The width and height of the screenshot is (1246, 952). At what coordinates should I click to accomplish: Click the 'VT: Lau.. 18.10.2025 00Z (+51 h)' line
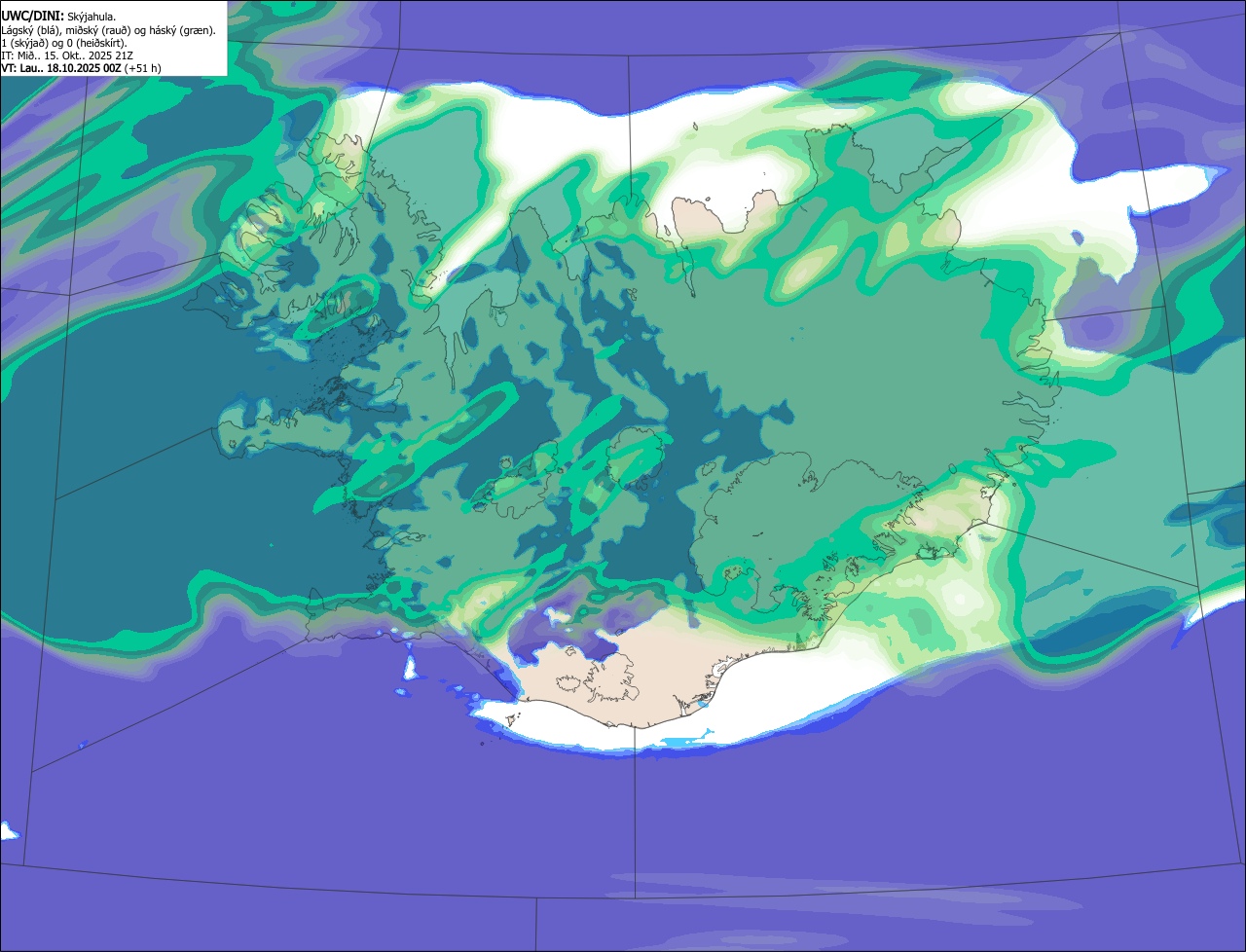[81, 68]
